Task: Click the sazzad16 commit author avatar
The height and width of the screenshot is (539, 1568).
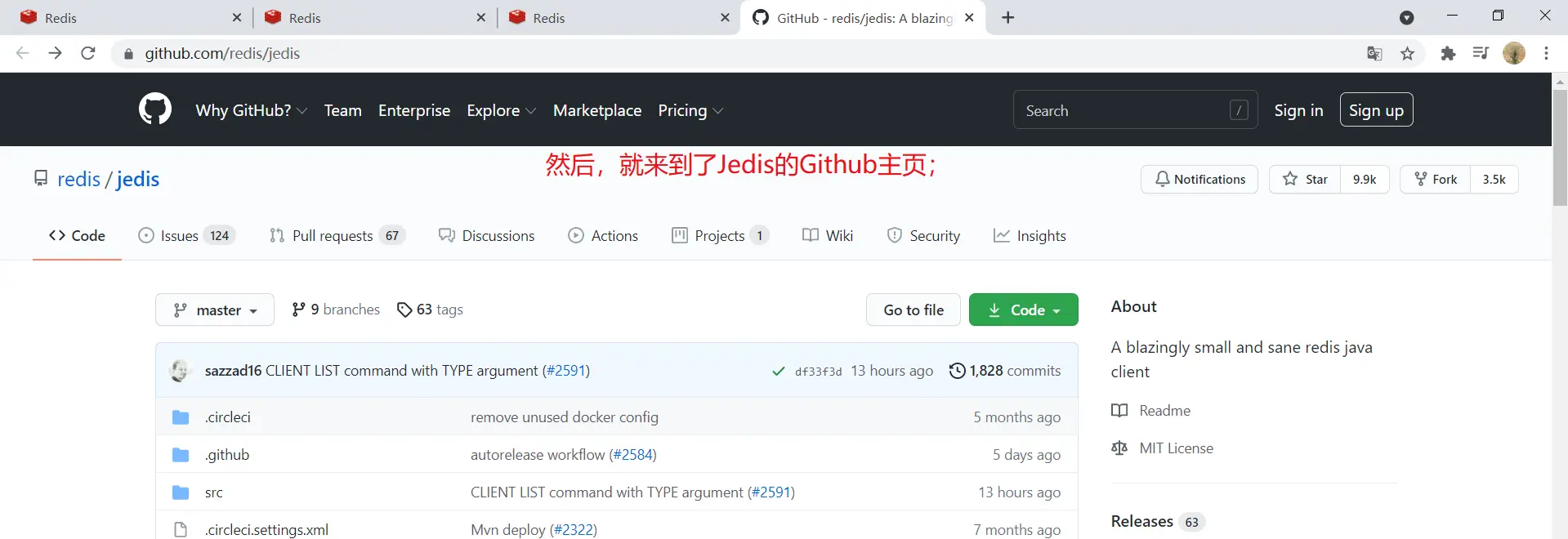Action: (x=181, y=371)
